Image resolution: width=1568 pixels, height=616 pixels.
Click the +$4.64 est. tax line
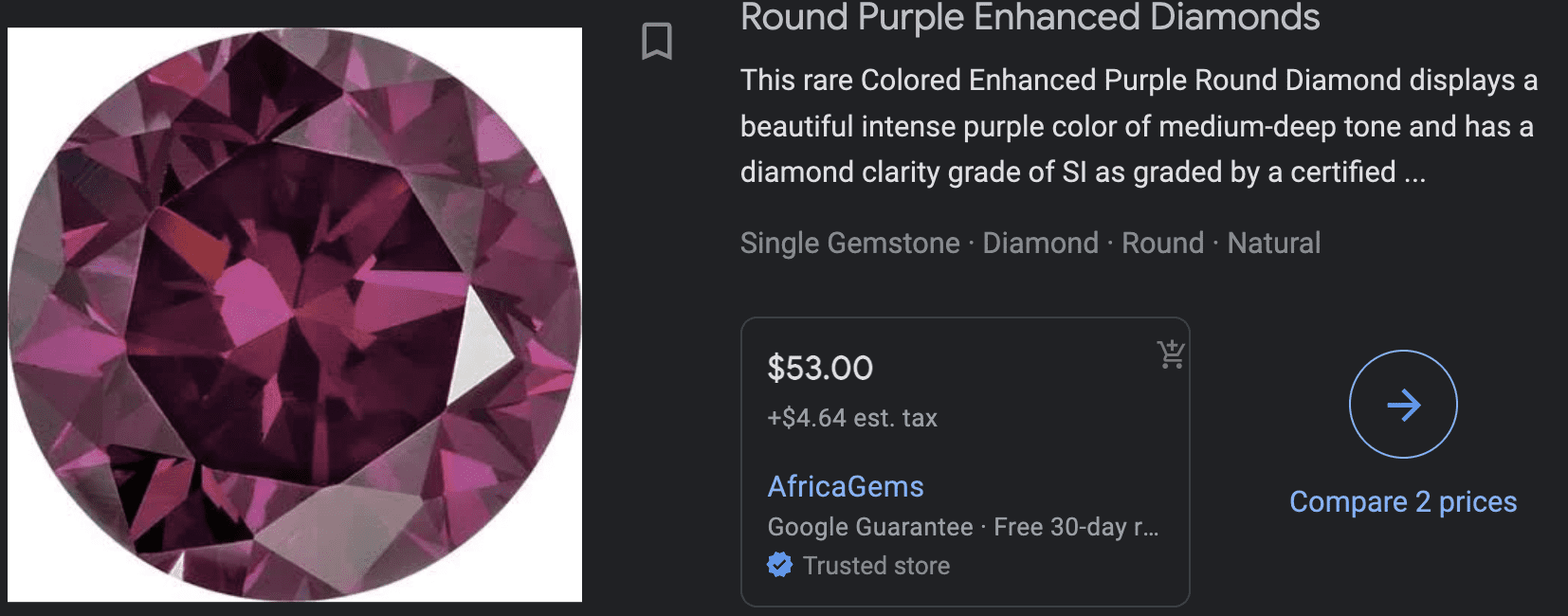point(851,418)
